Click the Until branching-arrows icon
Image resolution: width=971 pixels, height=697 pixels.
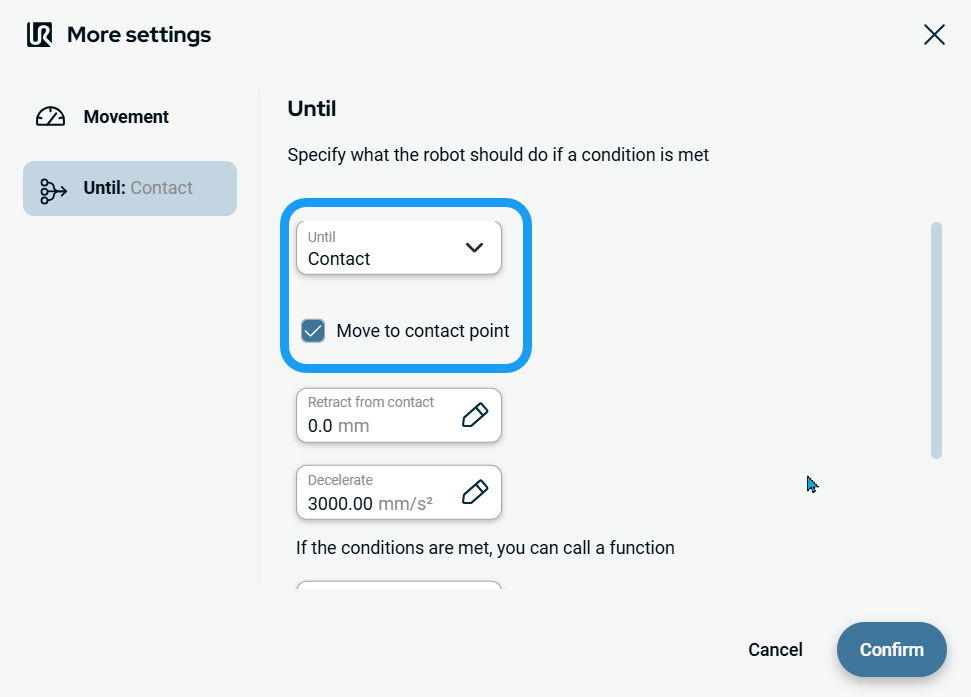pyautogui.click(x=53, y=189)
